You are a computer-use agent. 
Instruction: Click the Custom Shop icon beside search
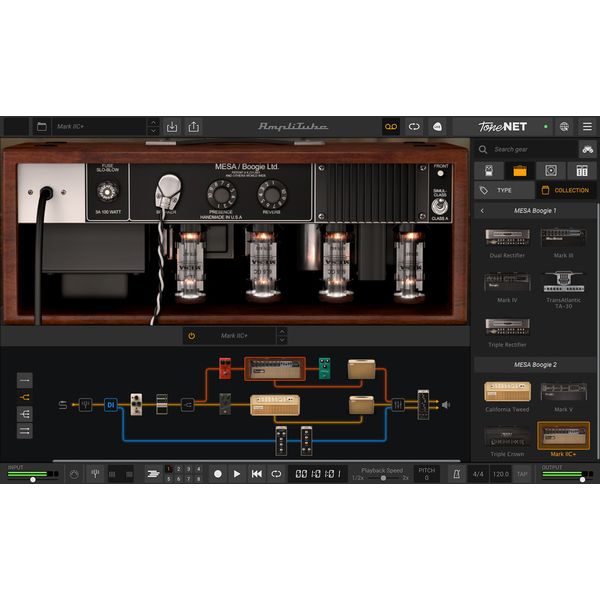587,149
